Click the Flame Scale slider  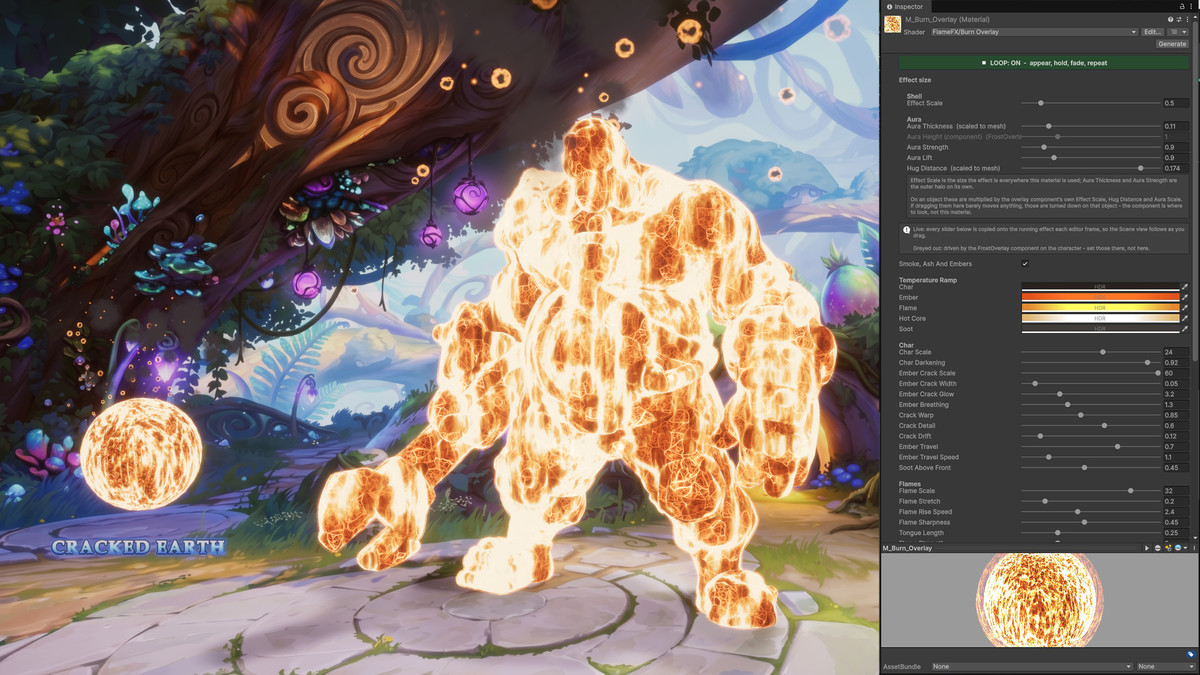coord(1090,491)
